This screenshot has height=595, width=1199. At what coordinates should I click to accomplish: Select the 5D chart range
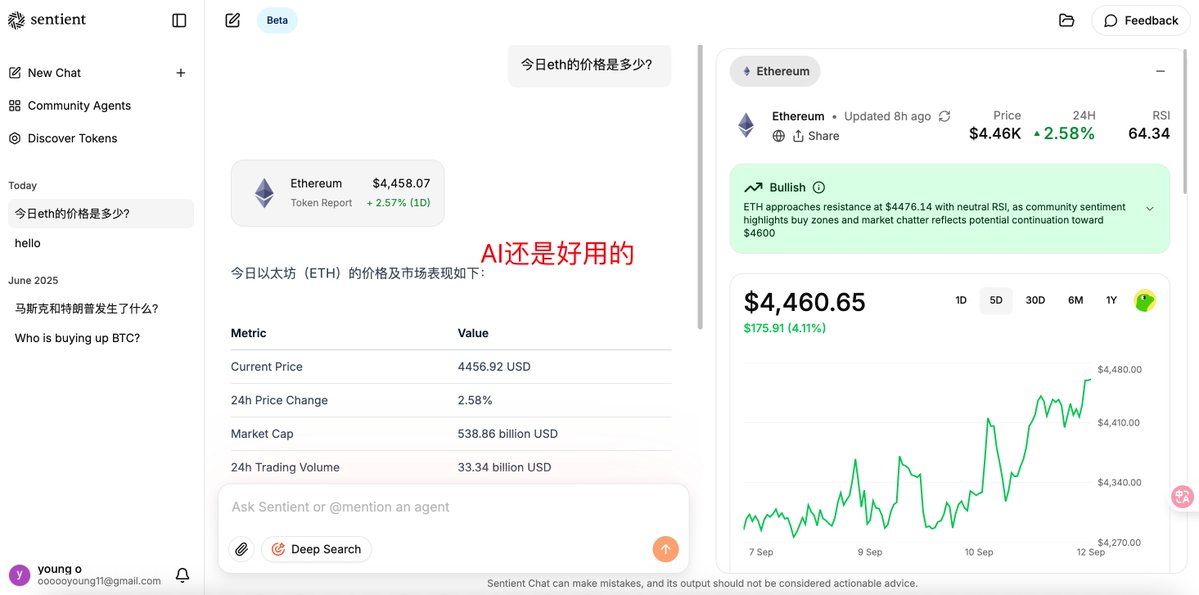(x=996, y=301)
